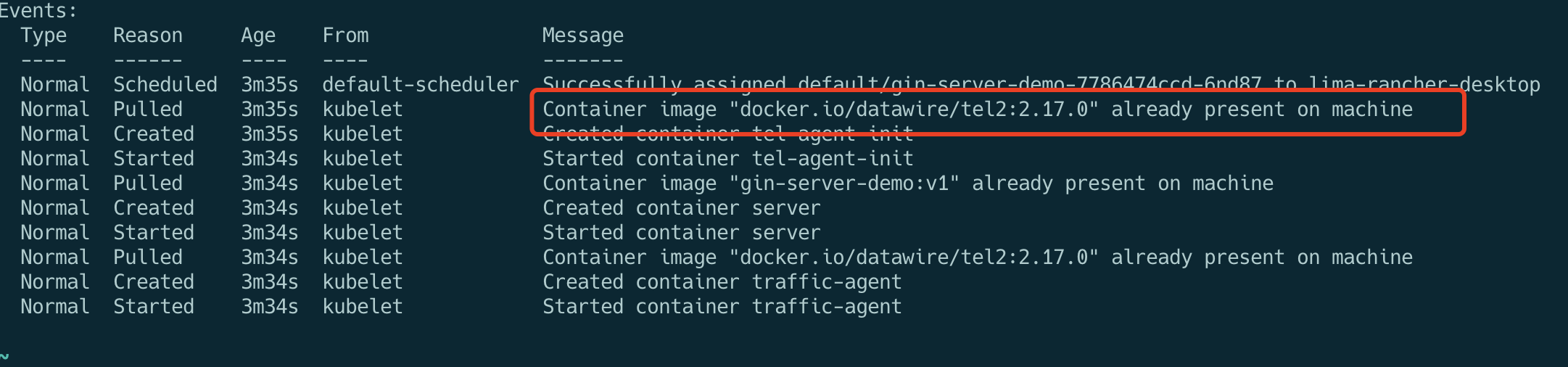Screen dimensions: 1568x367
Task: Click the "Age" column header
Action: (258, 36)
